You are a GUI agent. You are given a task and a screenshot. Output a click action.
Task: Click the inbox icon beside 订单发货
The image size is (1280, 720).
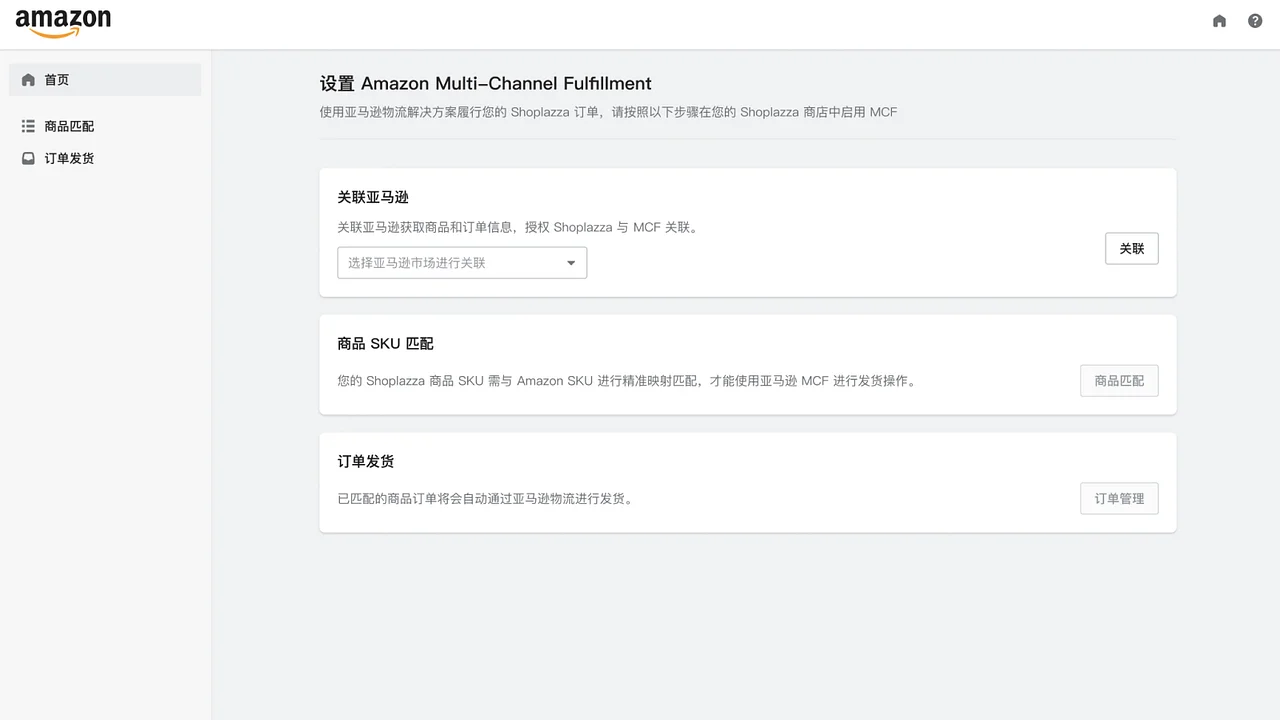pyautogui.click(x=28, y=158)
